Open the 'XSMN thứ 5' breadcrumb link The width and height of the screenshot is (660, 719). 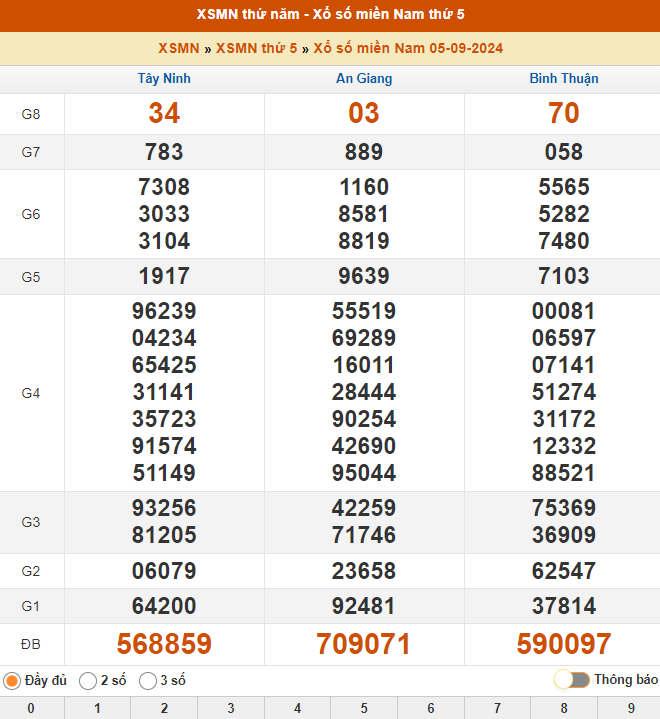point(256,48)
